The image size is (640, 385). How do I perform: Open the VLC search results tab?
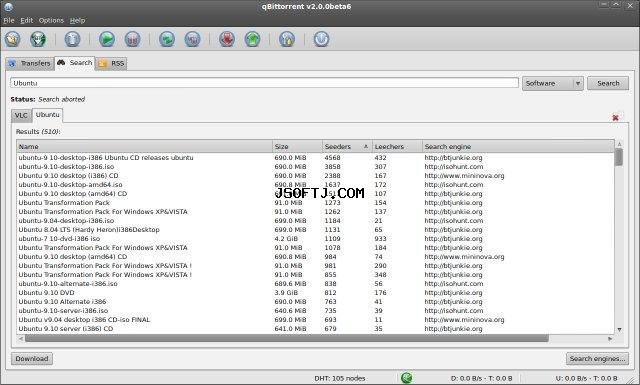[21, 115]
